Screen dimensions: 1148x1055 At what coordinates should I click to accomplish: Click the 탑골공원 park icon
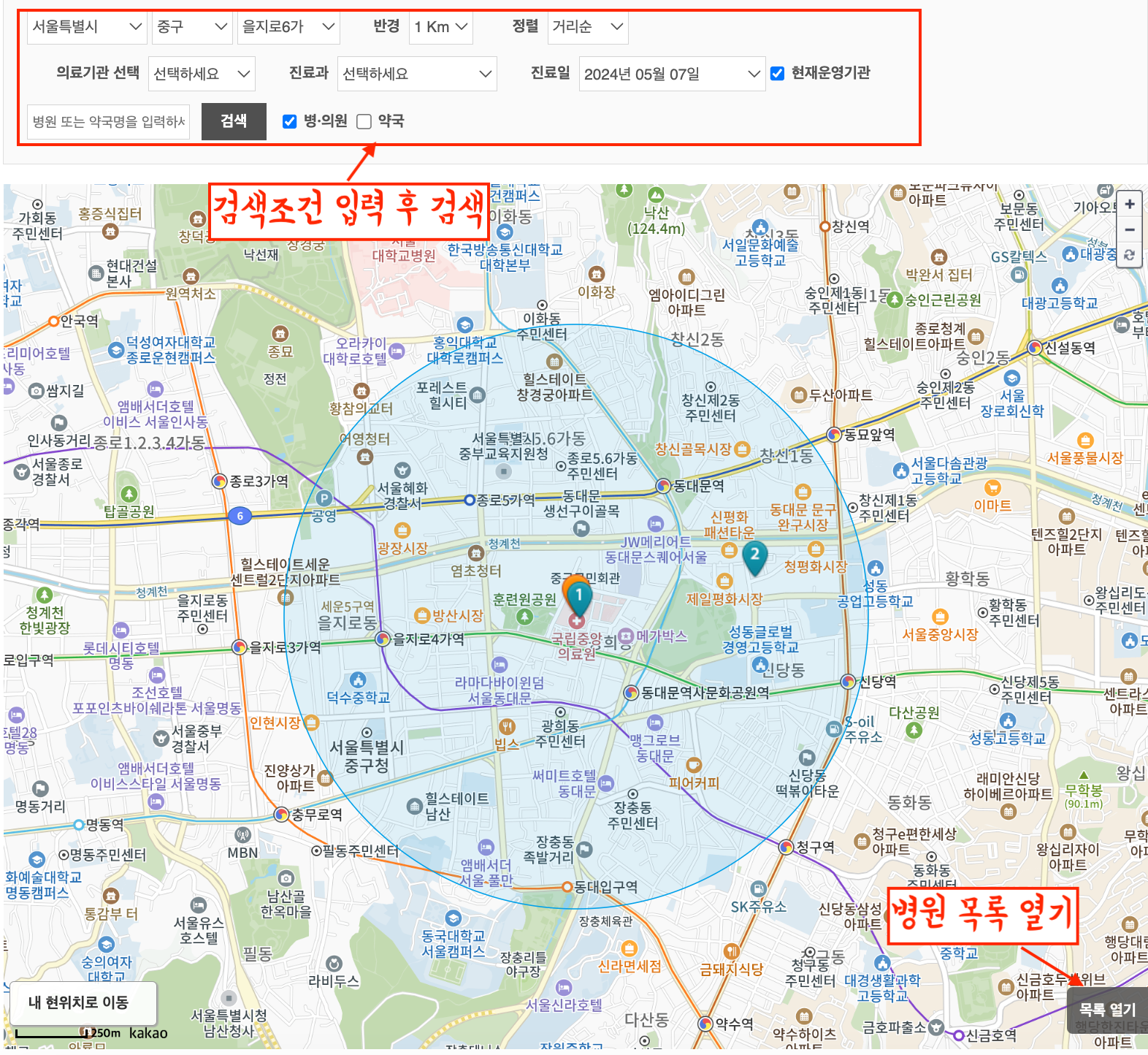[x=129, y=495]
